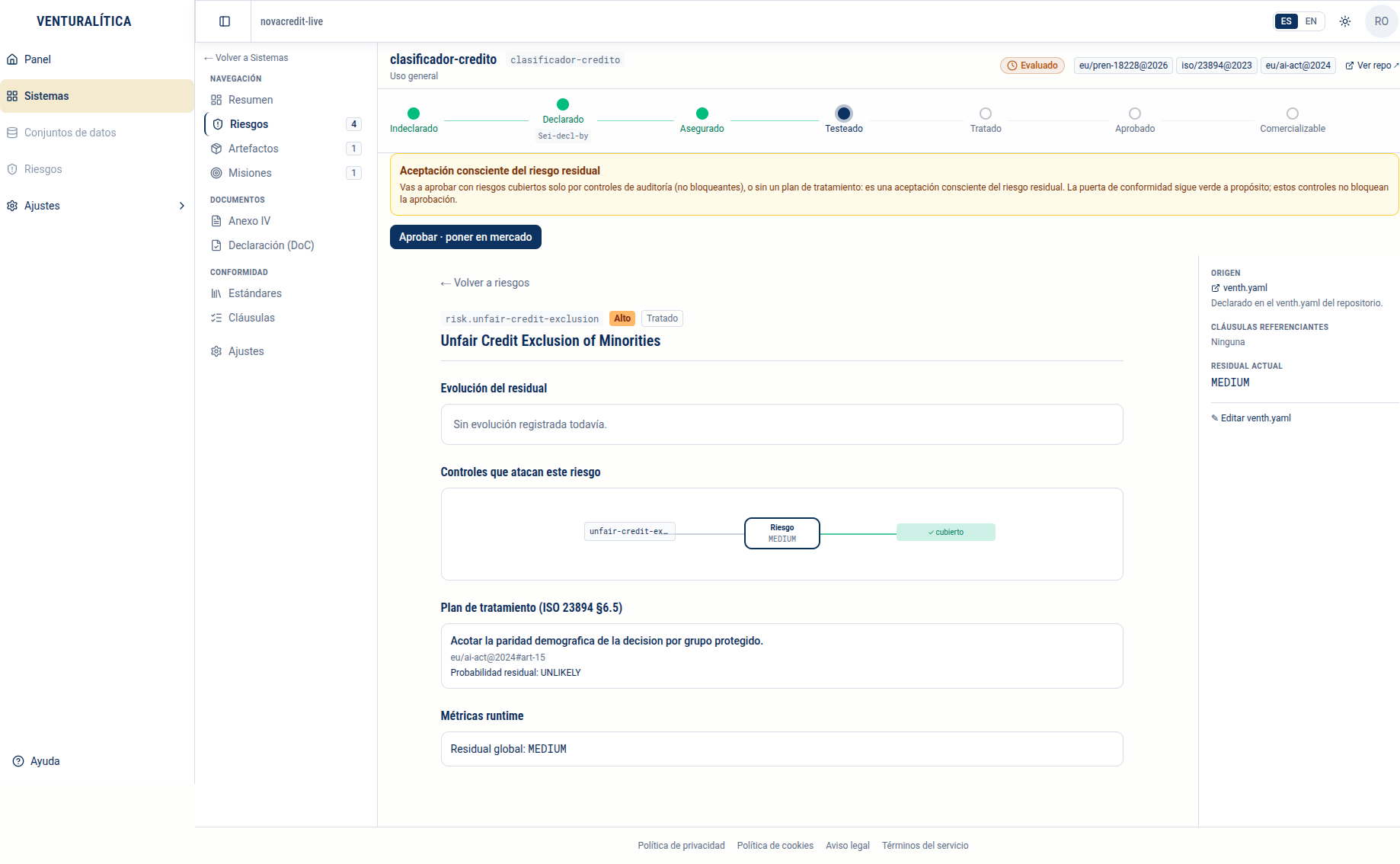Click the Tratado status badge on risk
The image size is (1400, 864).
coord(662,318)
